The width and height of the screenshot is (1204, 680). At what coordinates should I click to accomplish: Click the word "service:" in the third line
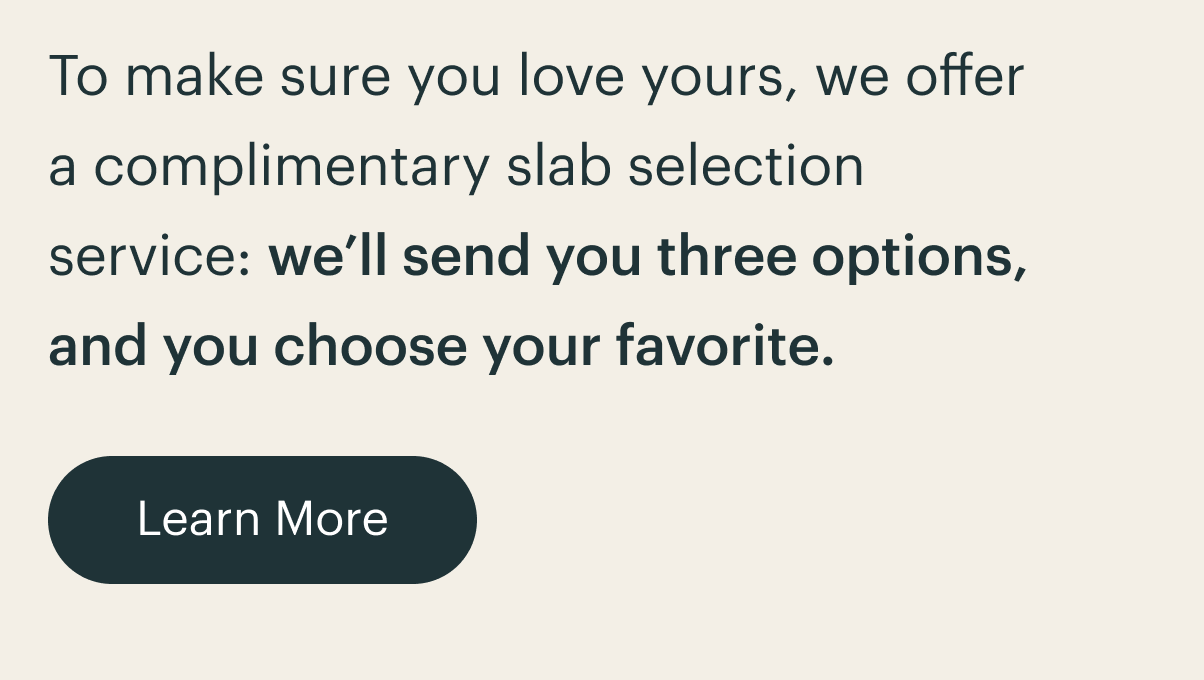coord(149,258)
